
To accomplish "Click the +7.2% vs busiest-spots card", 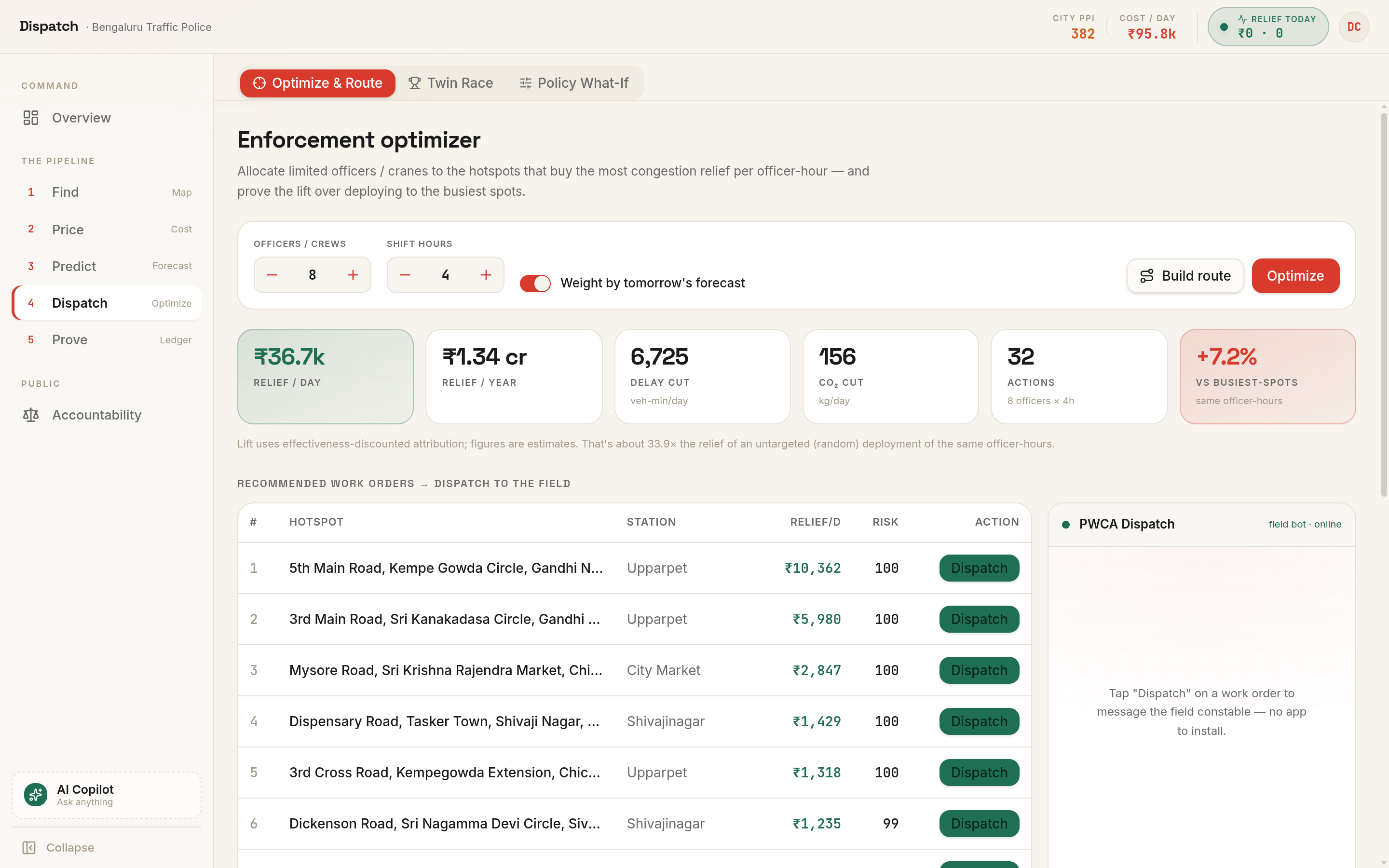I will (1267, 377).
